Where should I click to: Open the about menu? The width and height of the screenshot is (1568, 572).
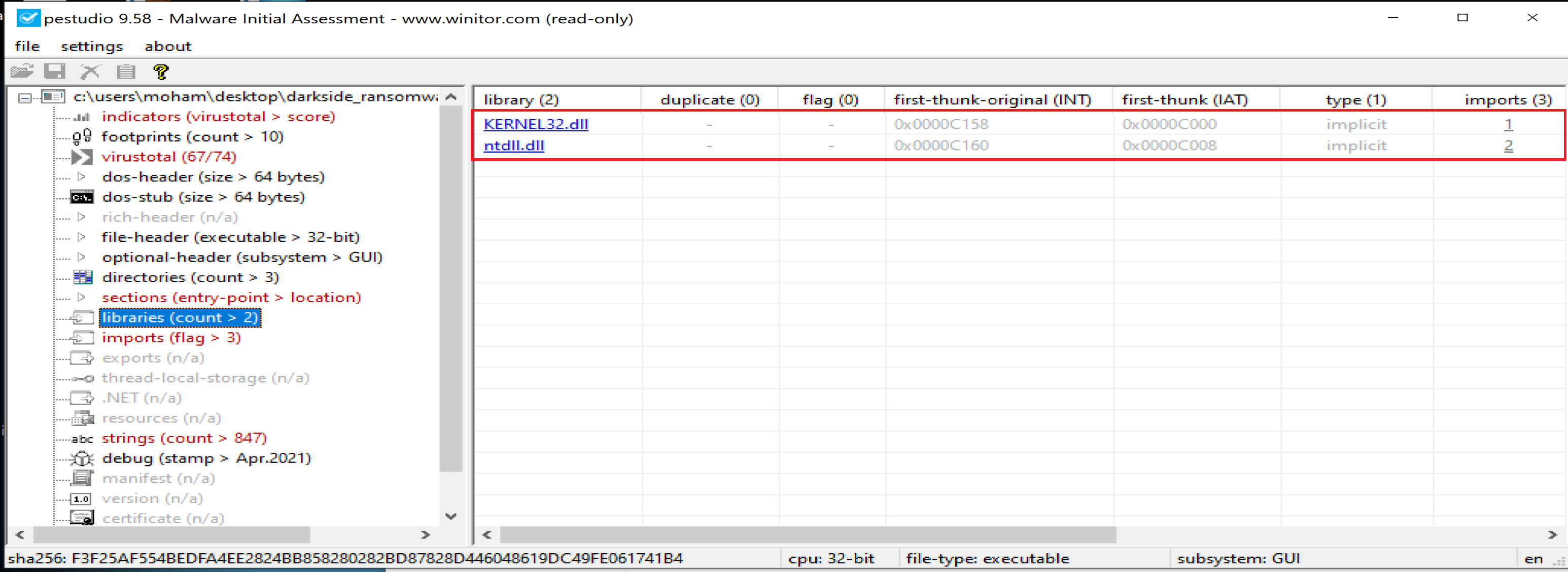167,46
